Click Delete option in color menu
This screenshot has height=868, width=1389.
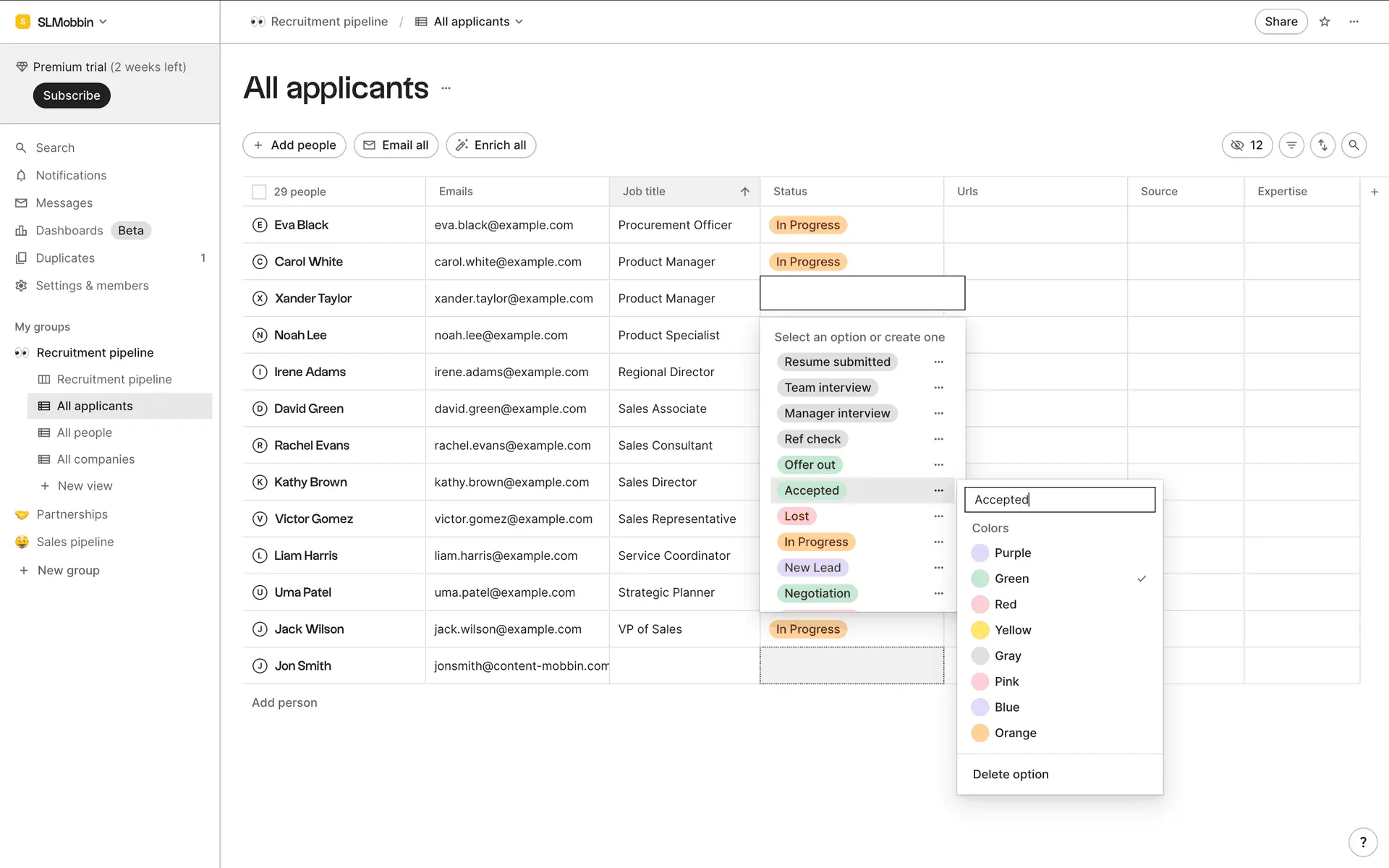point(1010,775)
